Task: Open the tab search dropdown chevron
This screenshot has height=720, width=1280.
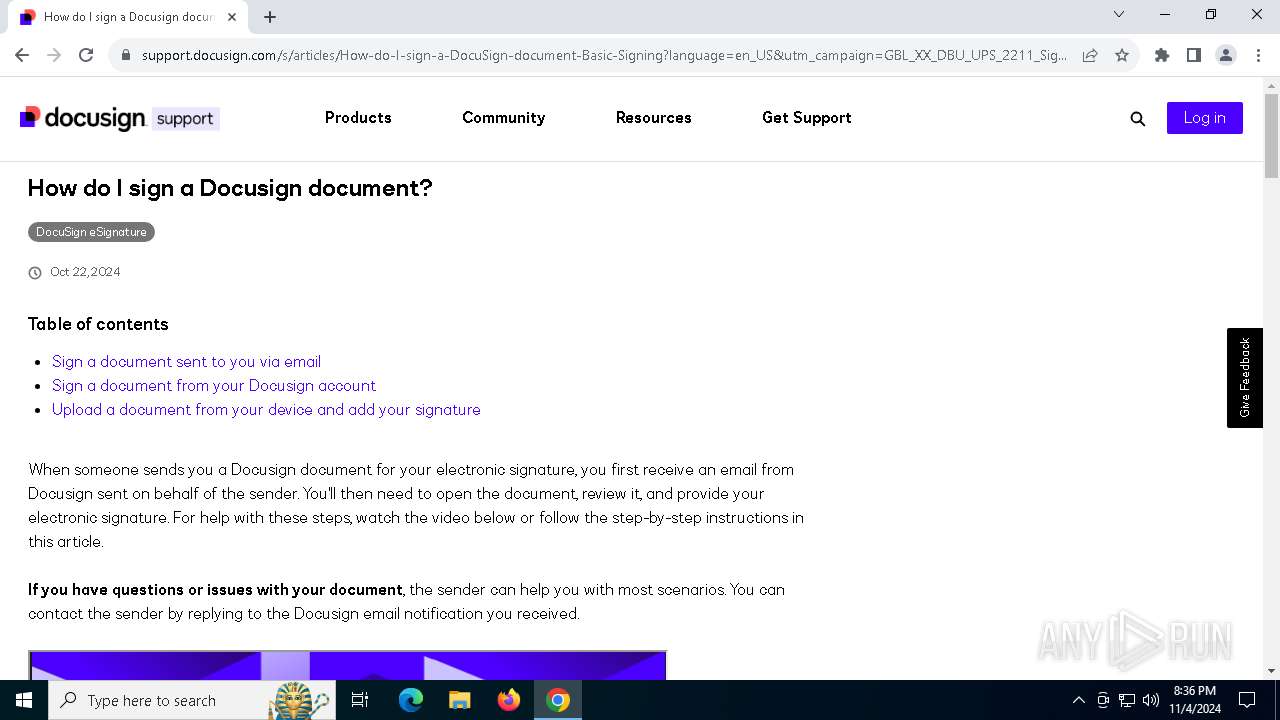Action: tap(1119, 14)
